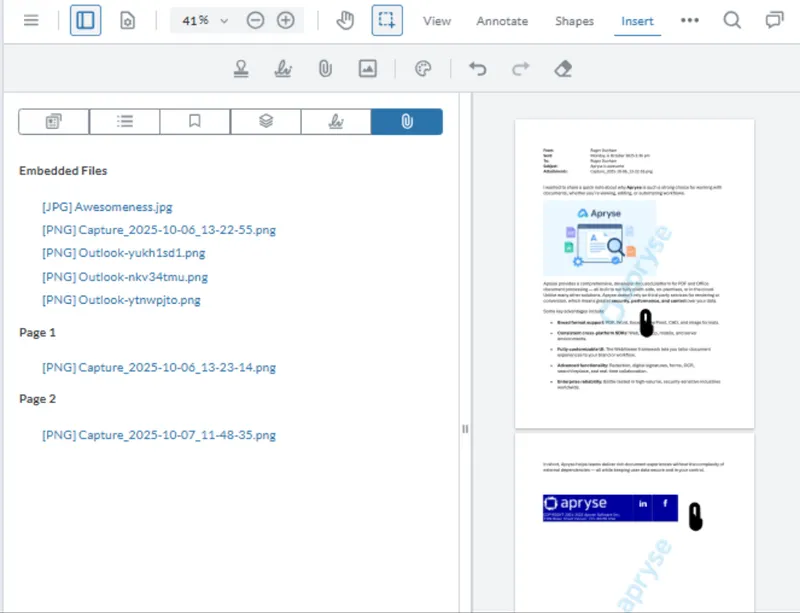Image resolution: width=800 pixels, height=613 pixels.
Task: Open Capture_2025-10-07_11-48-35.png under Page 2
Action: (159, 435)
